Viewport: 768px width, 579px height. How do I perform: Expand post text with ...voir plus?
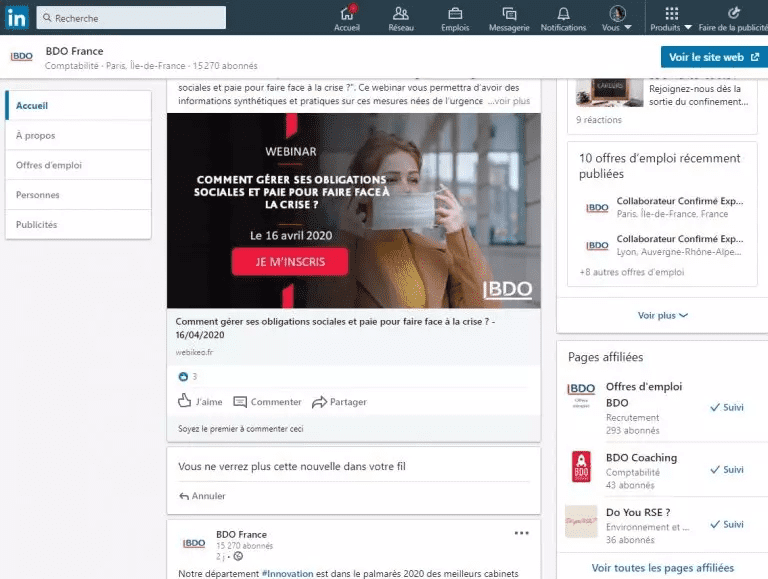tap(509, 101)
